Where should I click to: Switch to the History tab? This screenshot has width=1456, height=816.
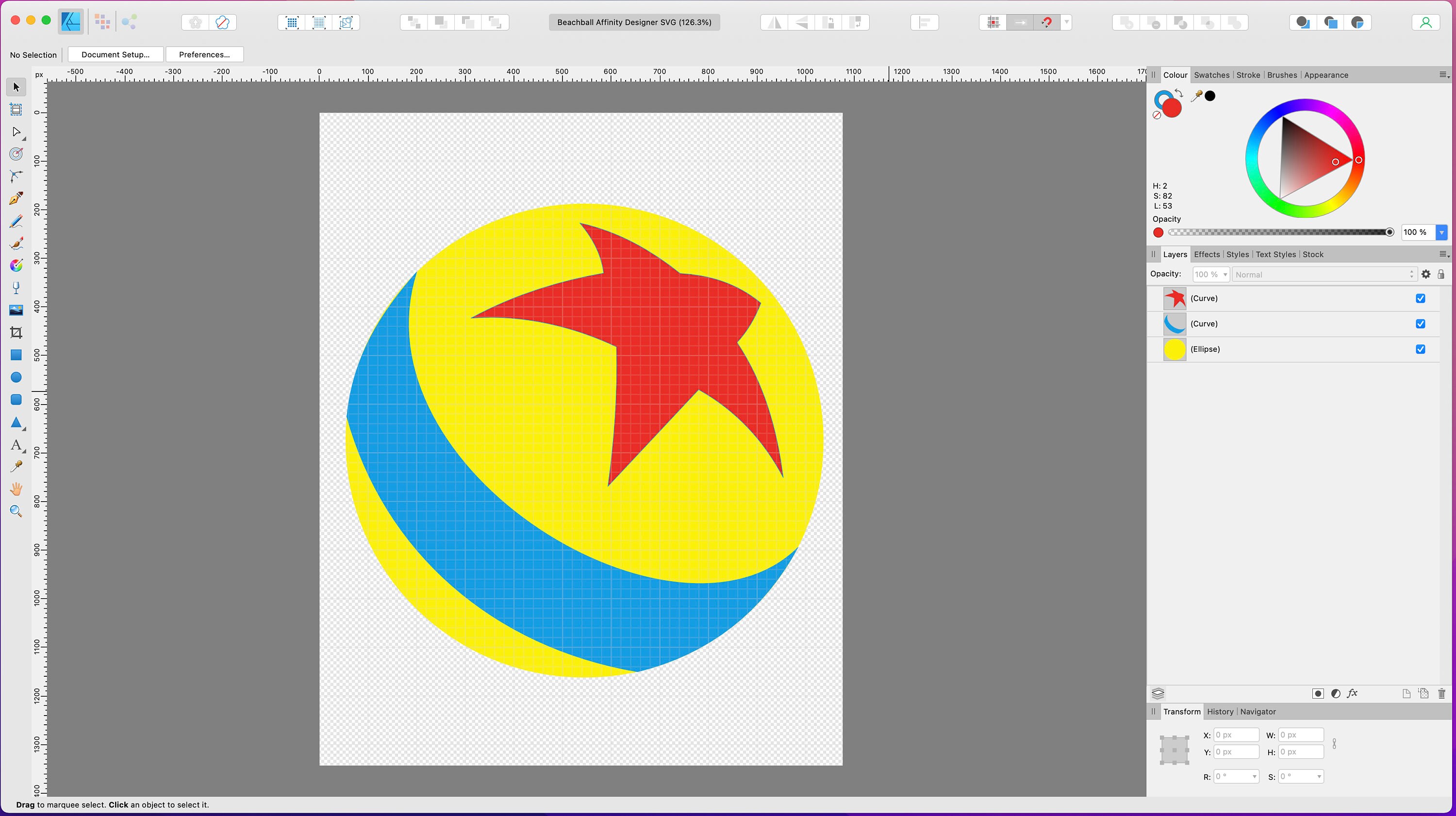[x=1219, y=712]
